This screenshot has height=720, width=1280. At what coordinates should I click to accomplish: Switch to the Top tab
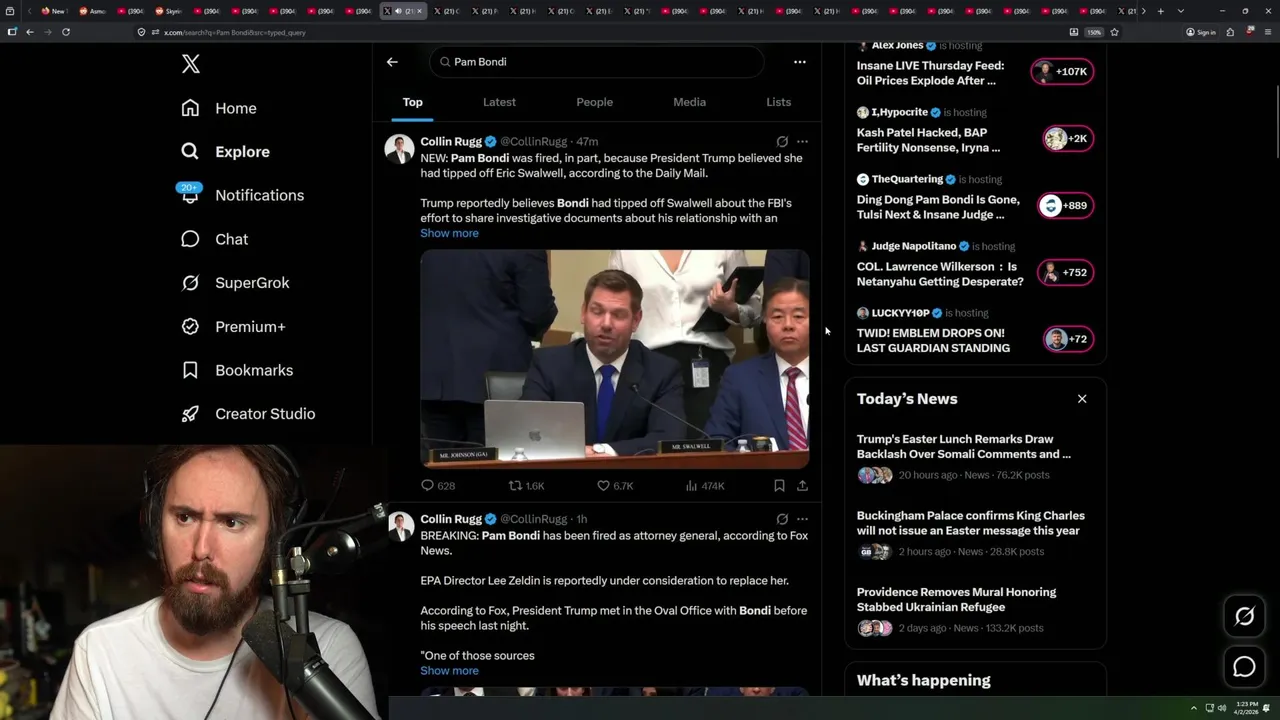pyautogui.click(x=413, y=102)
